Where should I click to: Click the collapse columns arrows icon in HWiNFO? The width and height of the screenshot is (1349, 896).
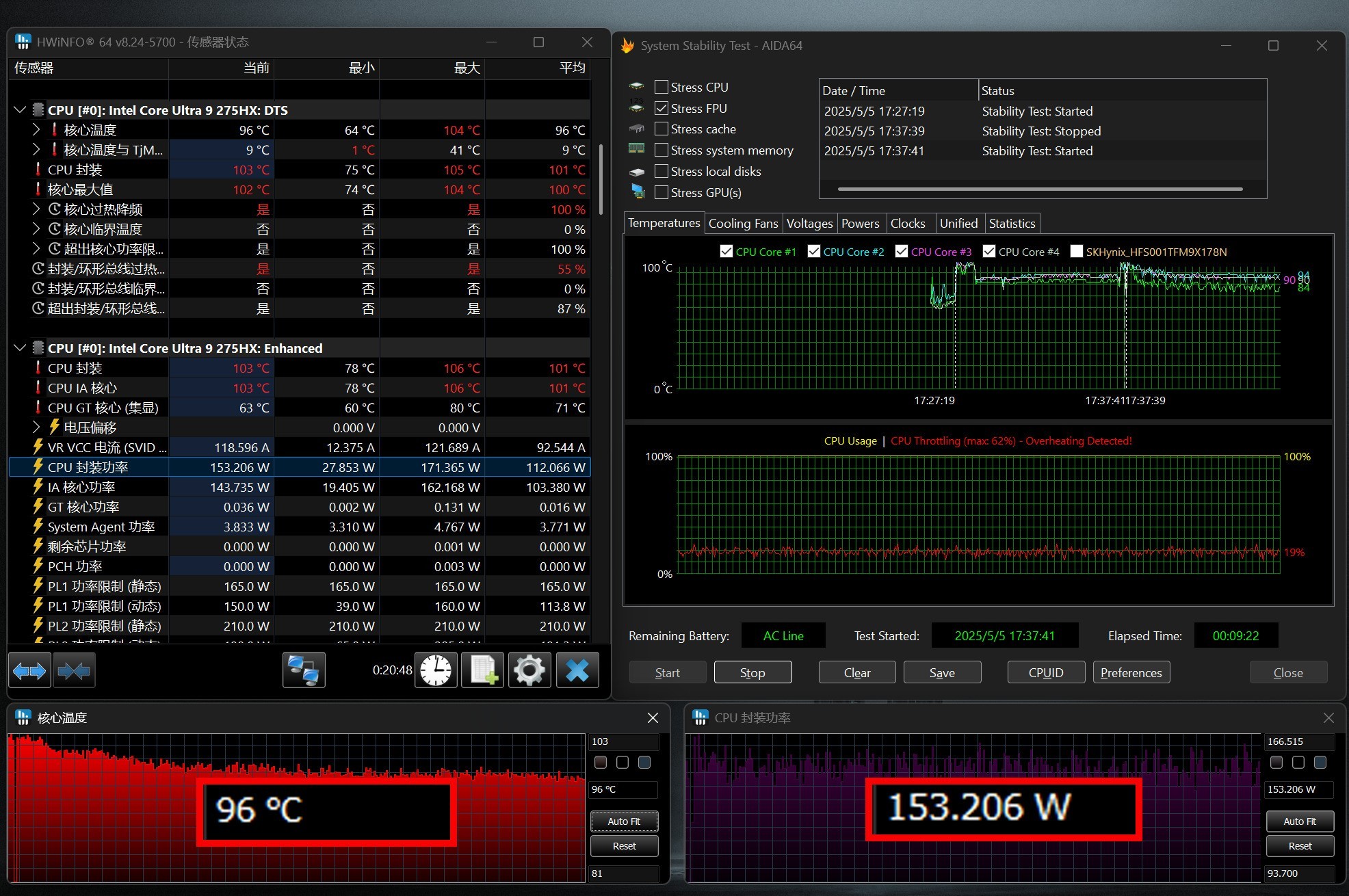[x=74, y=671]
